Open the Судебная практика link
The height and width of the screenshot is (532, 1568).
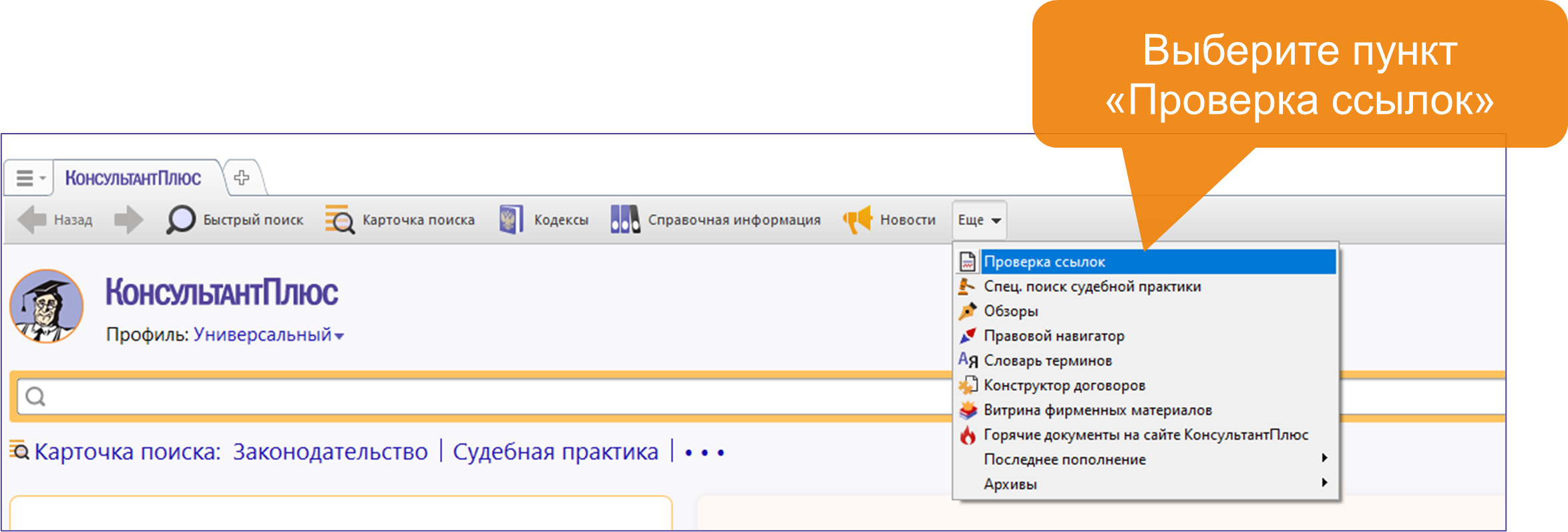pos(555,452)
